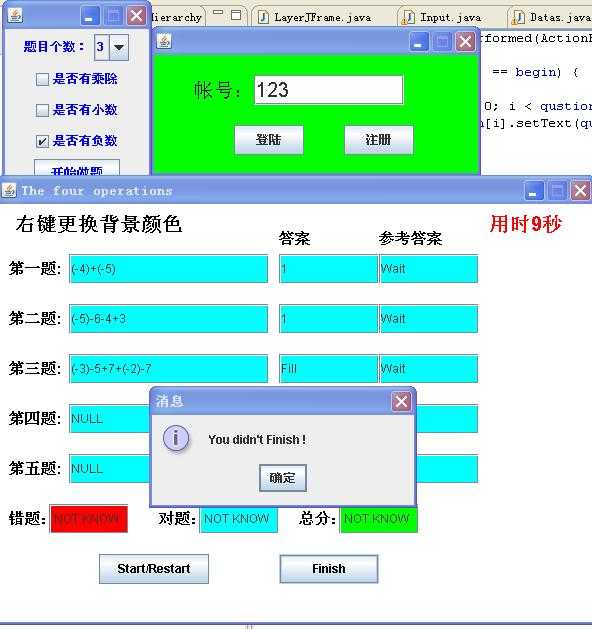Click the file icon on the Datas.java tab
592x629 pixels.
click(x=519, y=17)
